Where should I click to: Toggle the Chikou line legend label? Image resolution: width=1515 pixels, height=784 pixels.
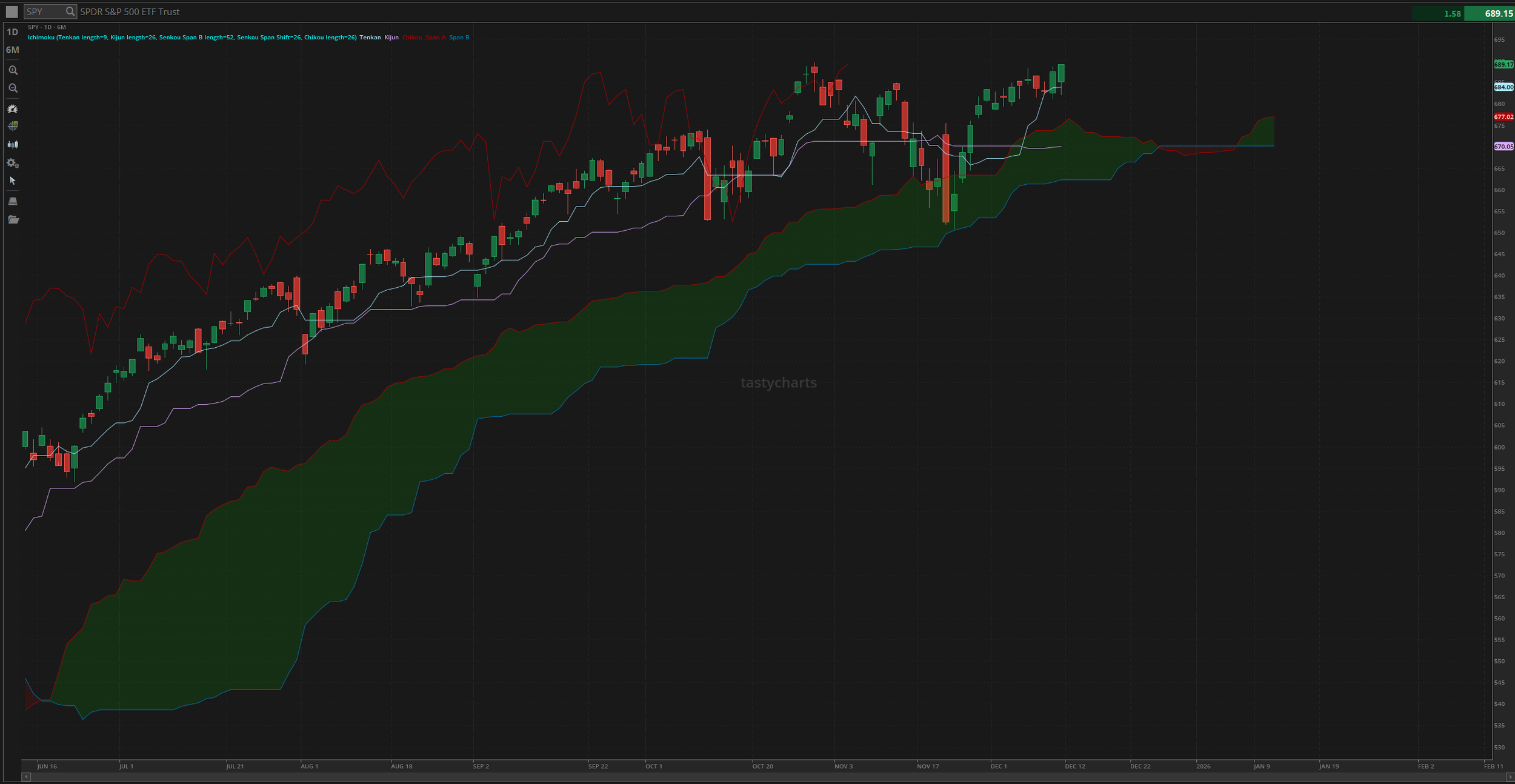(412, 38)
